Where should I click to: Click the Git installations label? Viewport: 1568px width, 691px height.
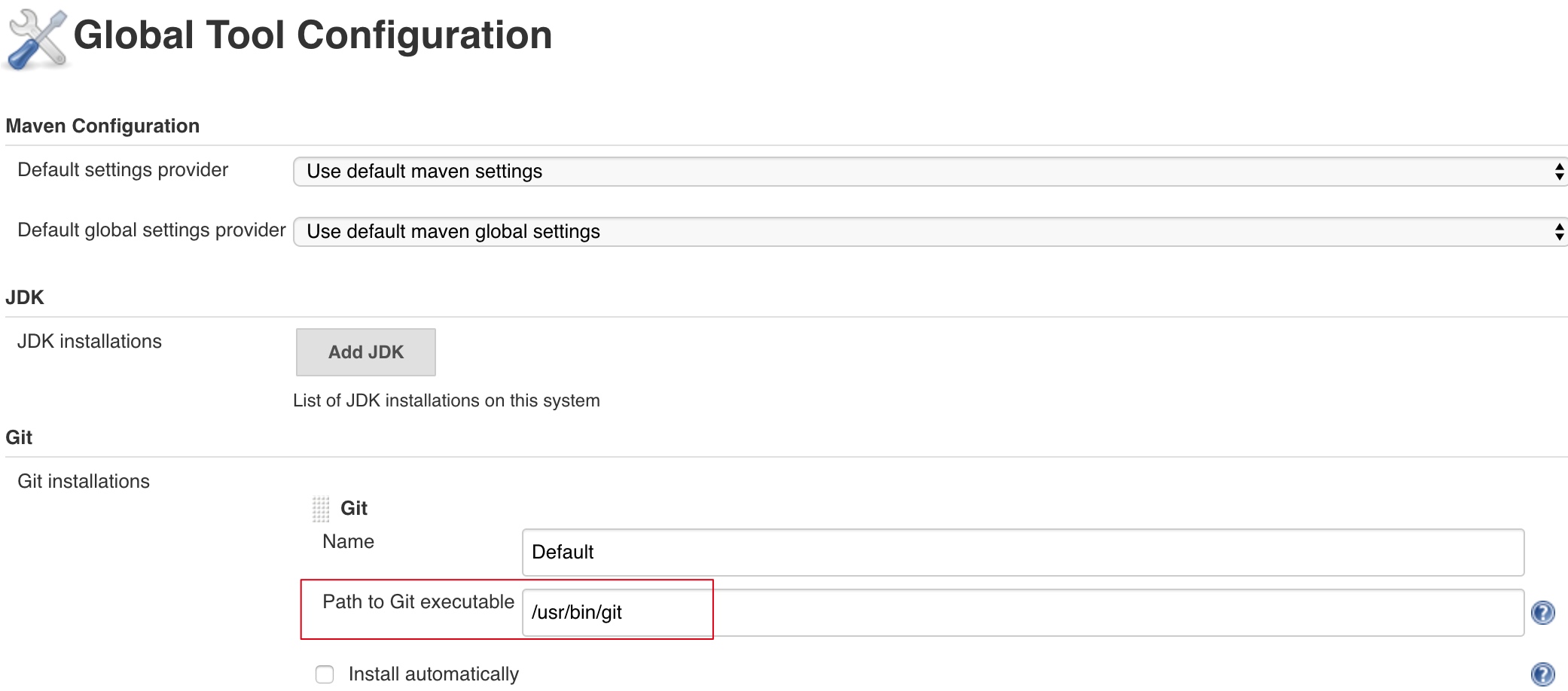pyautogui.click(x=84, y=482)
